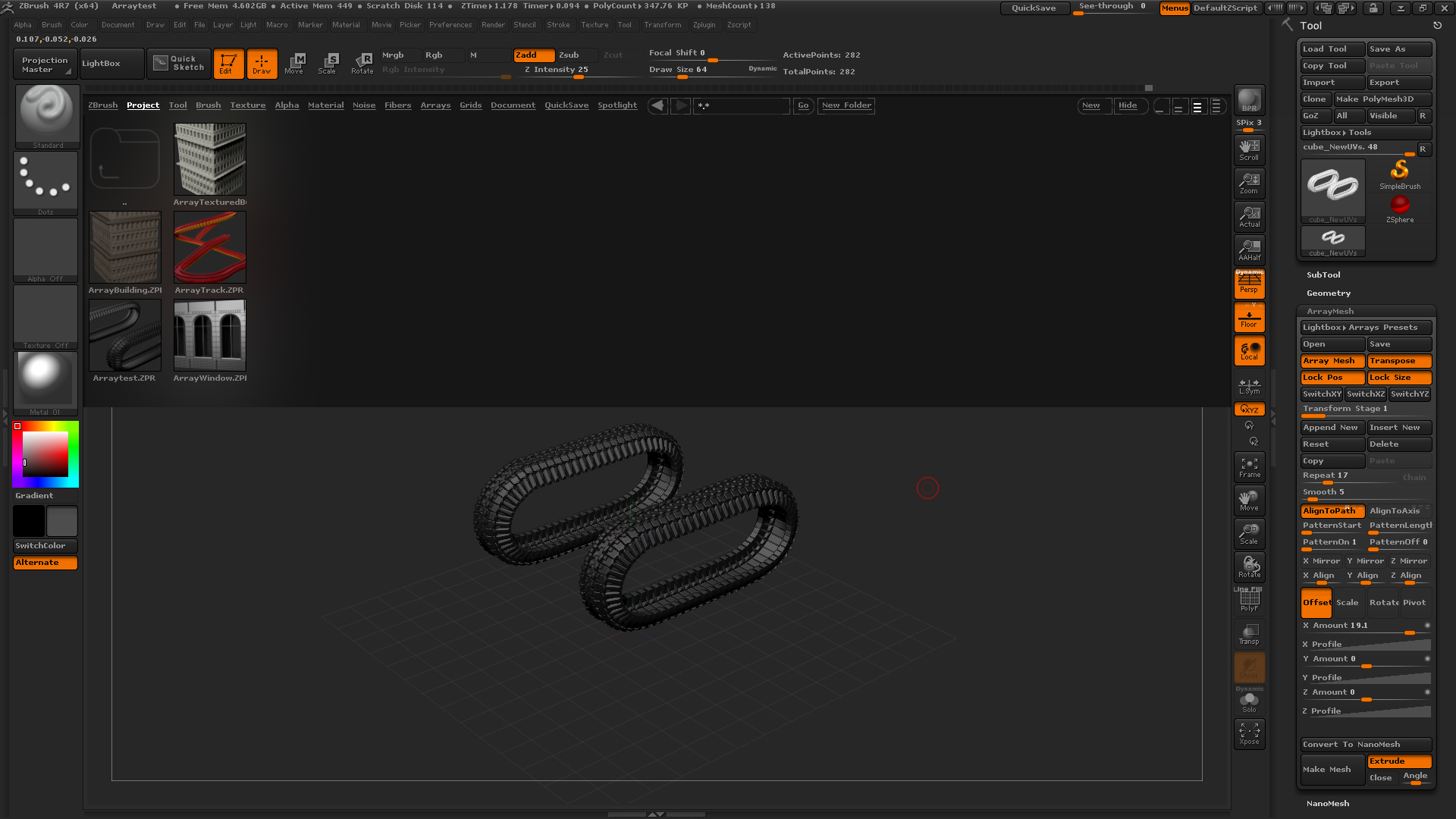Click the Draw Size slider
Viewport: 1456px width, 819px height.
pyautogui.click(x=713, y=71)
